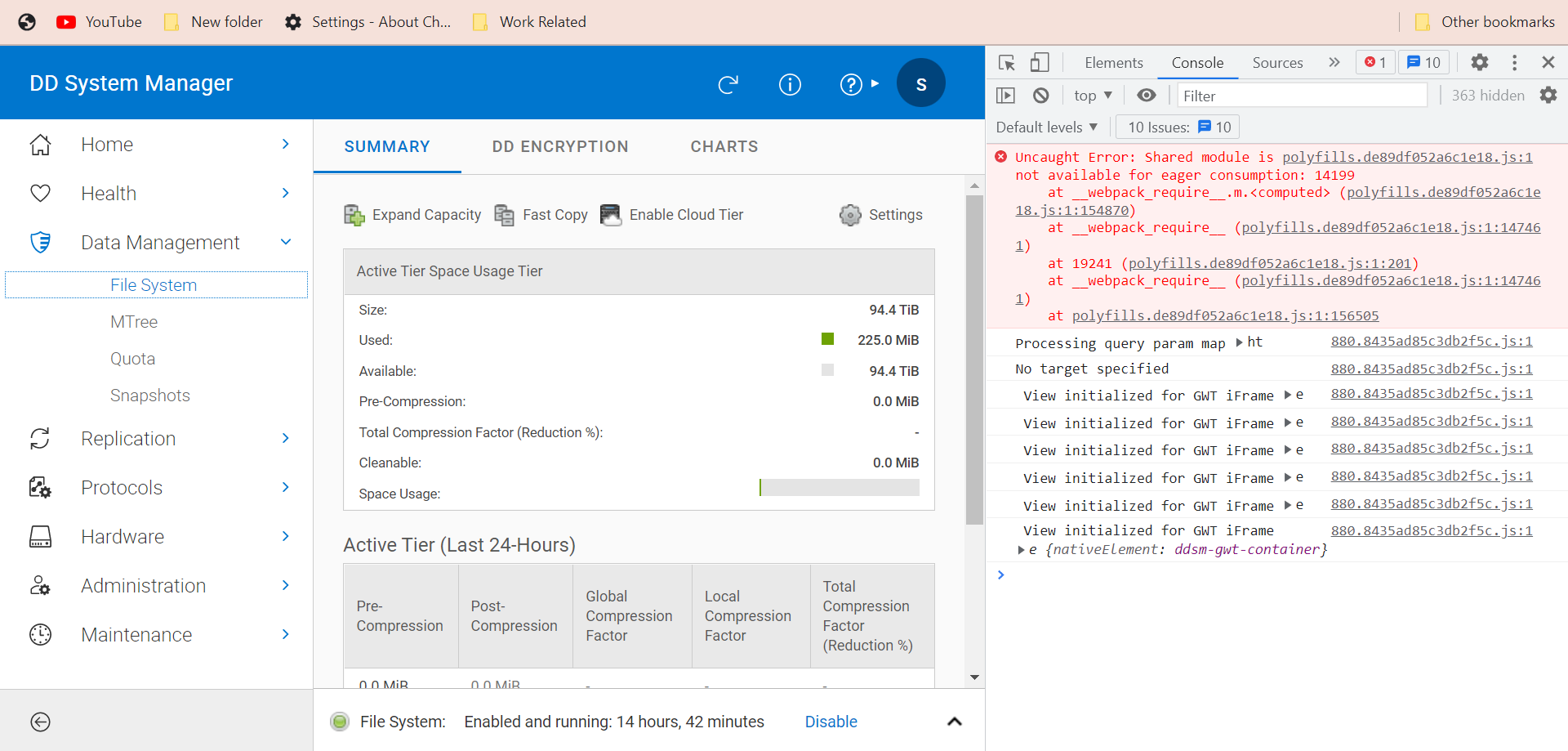Select File System in sidebar
This screenshot has height=751, width=1568.
(x=156, y=285)
